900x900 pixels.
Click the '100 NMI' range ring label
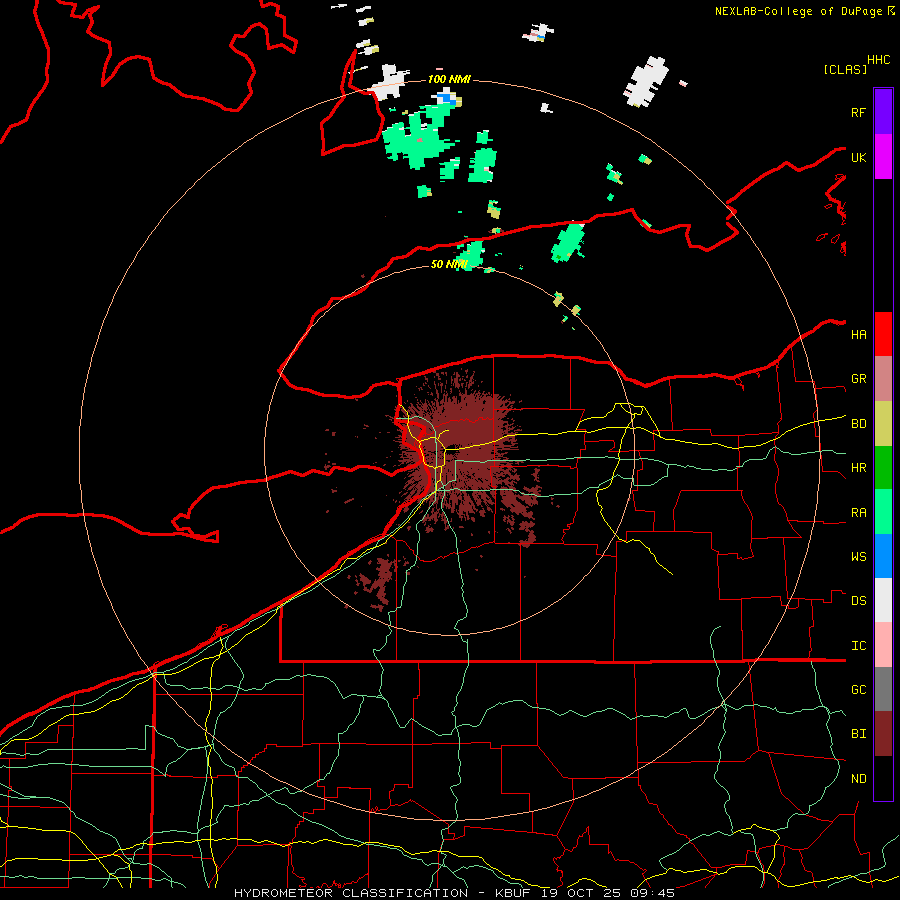pyautogui.click(x=449, y=79)
